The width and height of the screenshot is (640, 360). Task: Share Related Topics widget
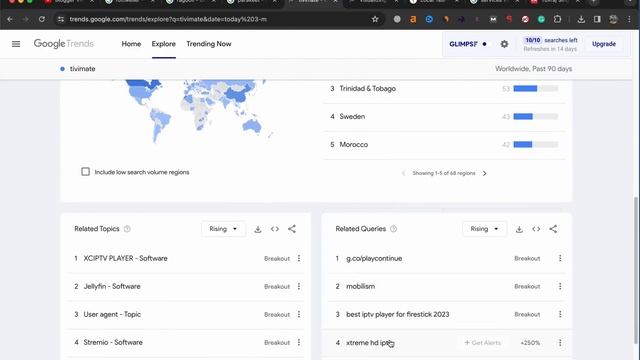292,229
